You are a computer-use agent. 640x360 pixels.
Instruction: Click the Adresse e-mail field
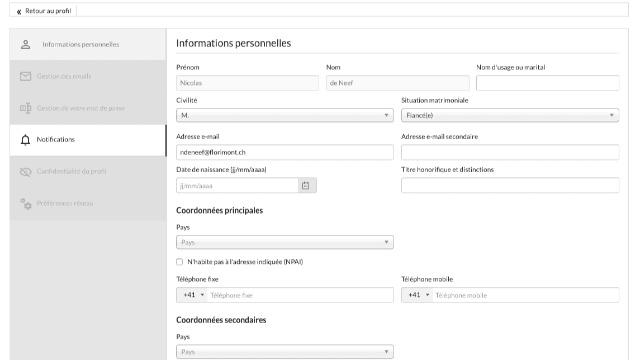[285, 152]
